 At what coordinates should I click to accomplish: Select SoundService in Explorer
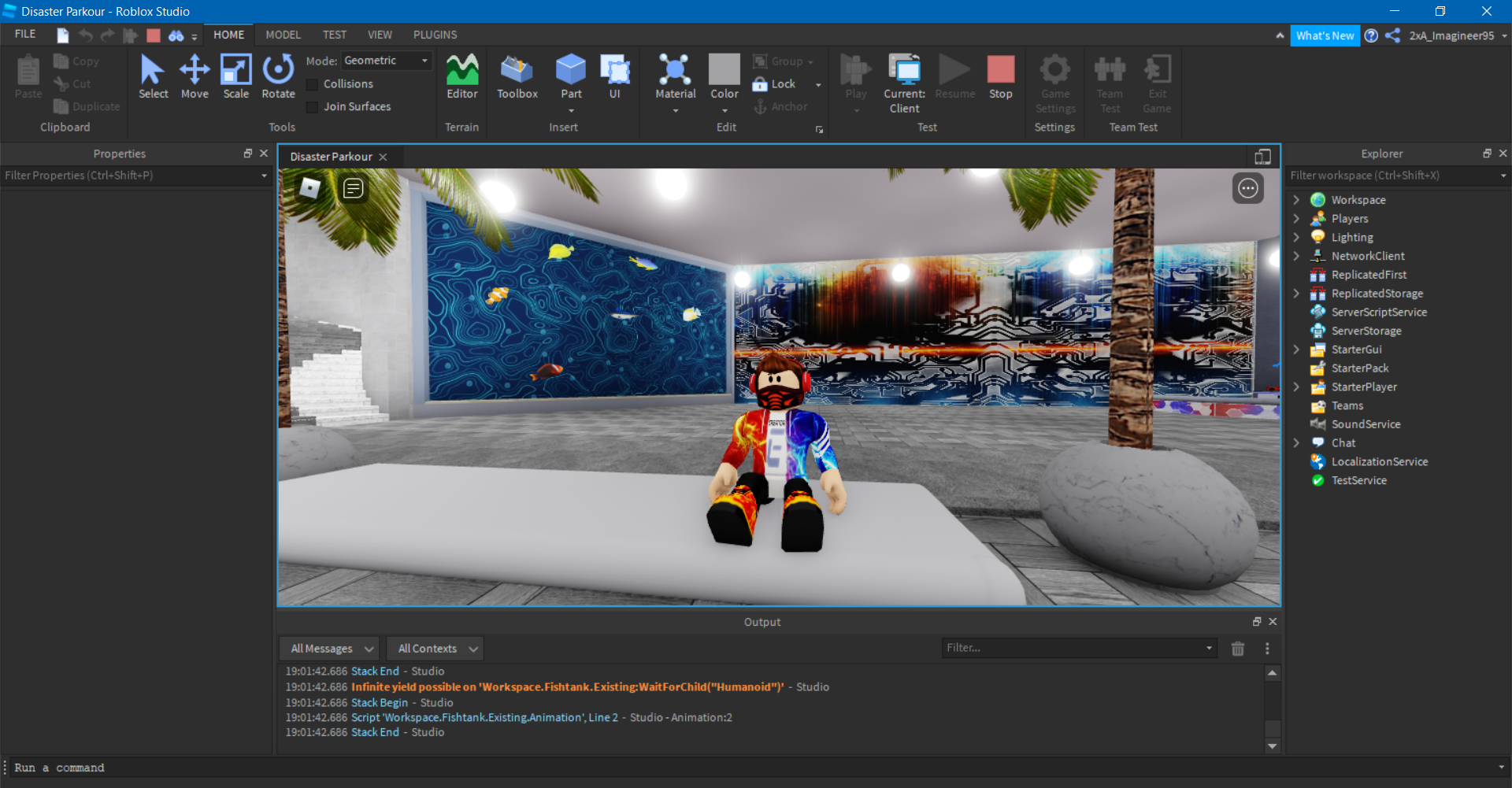(x=1366, y=424)
